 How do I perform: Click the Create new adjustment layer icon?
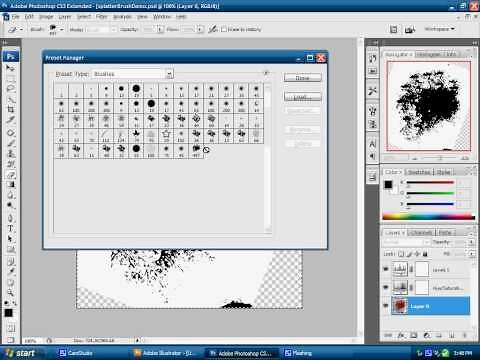(x=427, y=335)
